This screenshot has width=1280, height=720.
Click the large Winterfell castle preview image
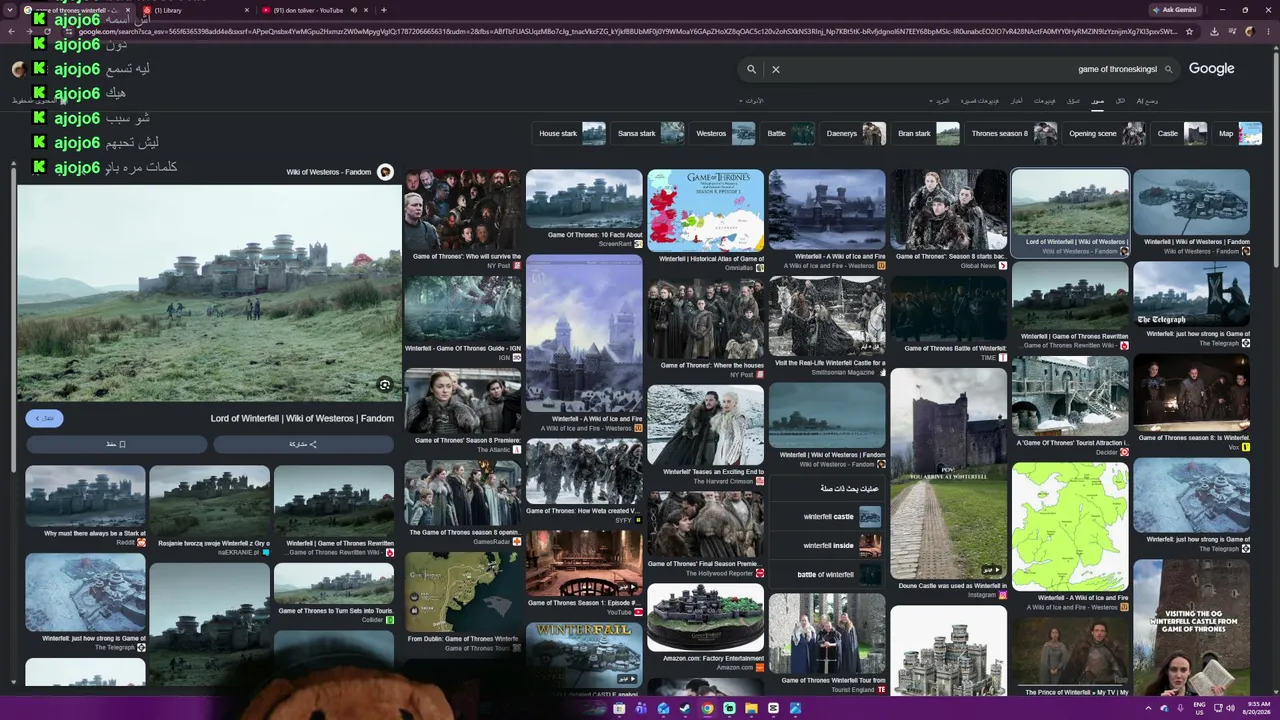tap(209, 293)
